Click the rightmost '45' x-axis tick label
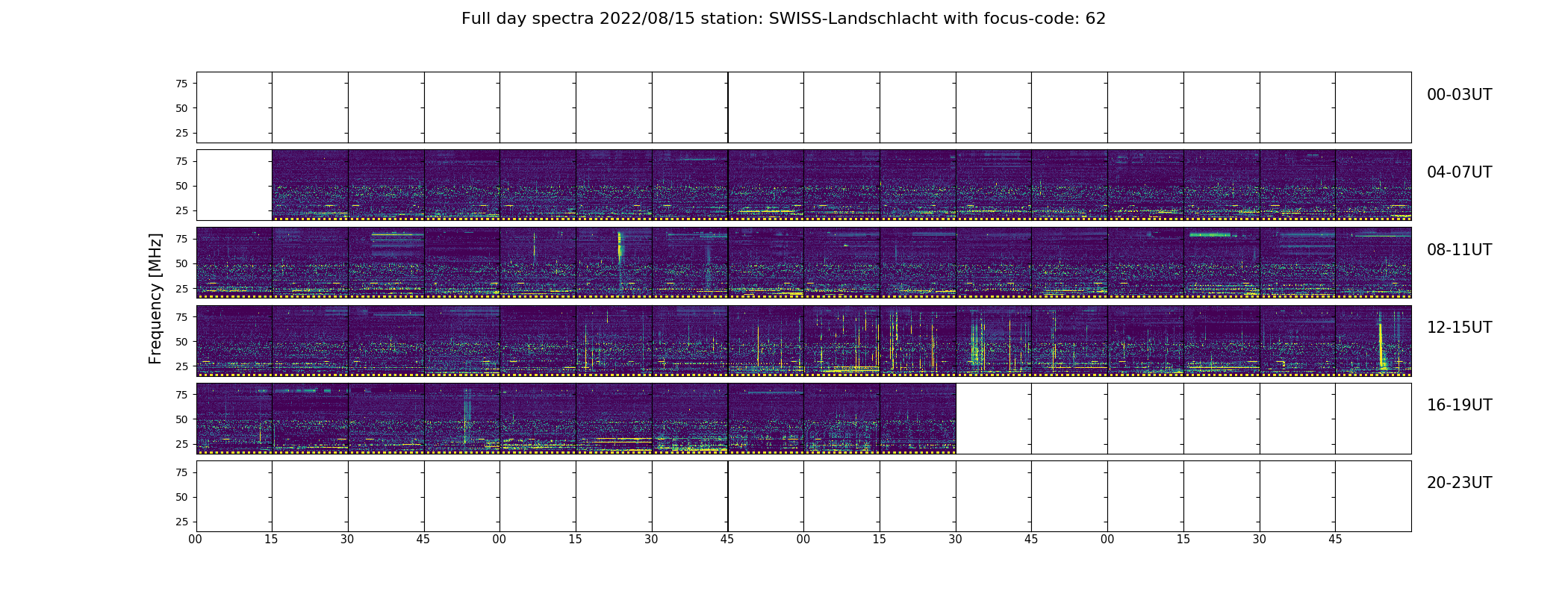The width and height of the screenshot is (1568, 597). 1335,540
